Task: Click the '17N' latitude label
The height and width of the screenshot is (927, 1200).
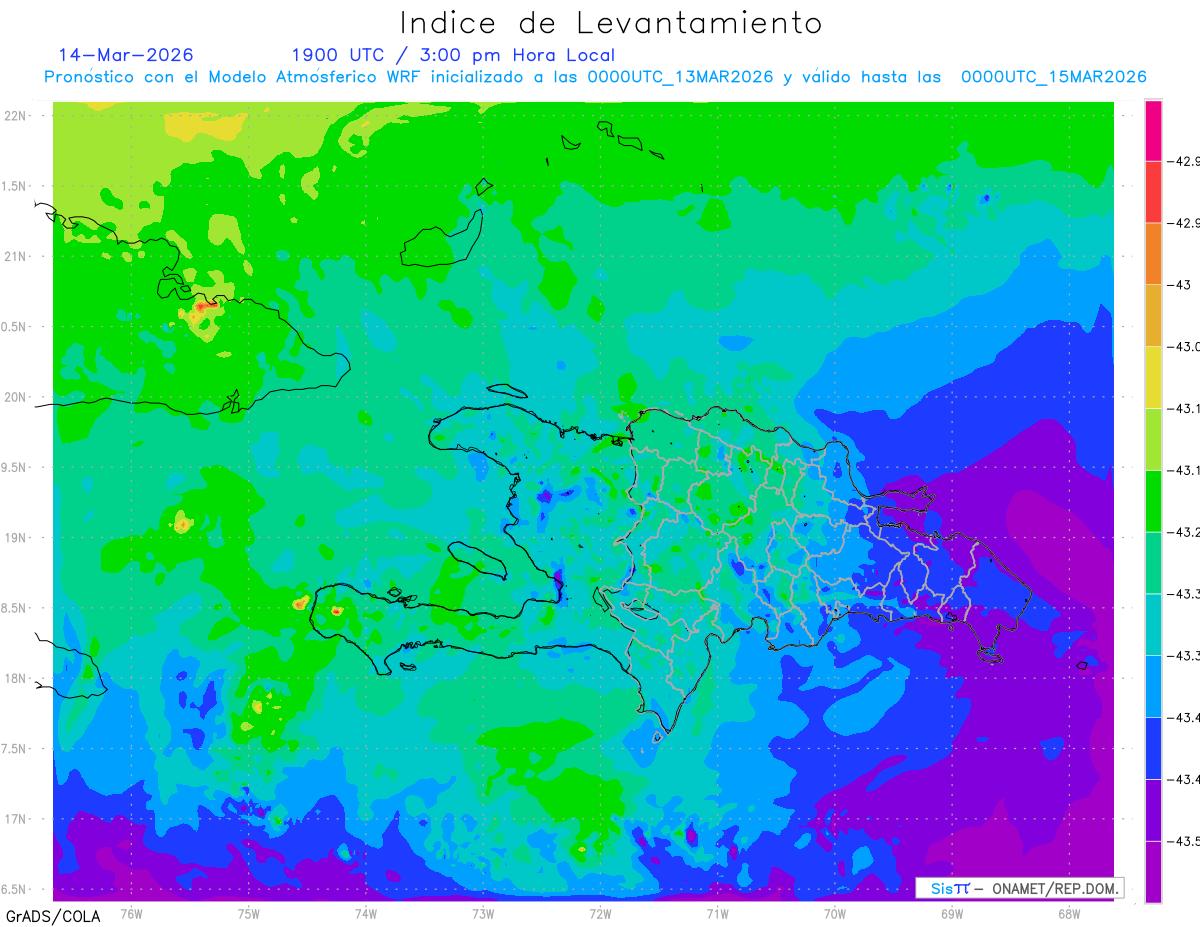Action: coord(15,819)
